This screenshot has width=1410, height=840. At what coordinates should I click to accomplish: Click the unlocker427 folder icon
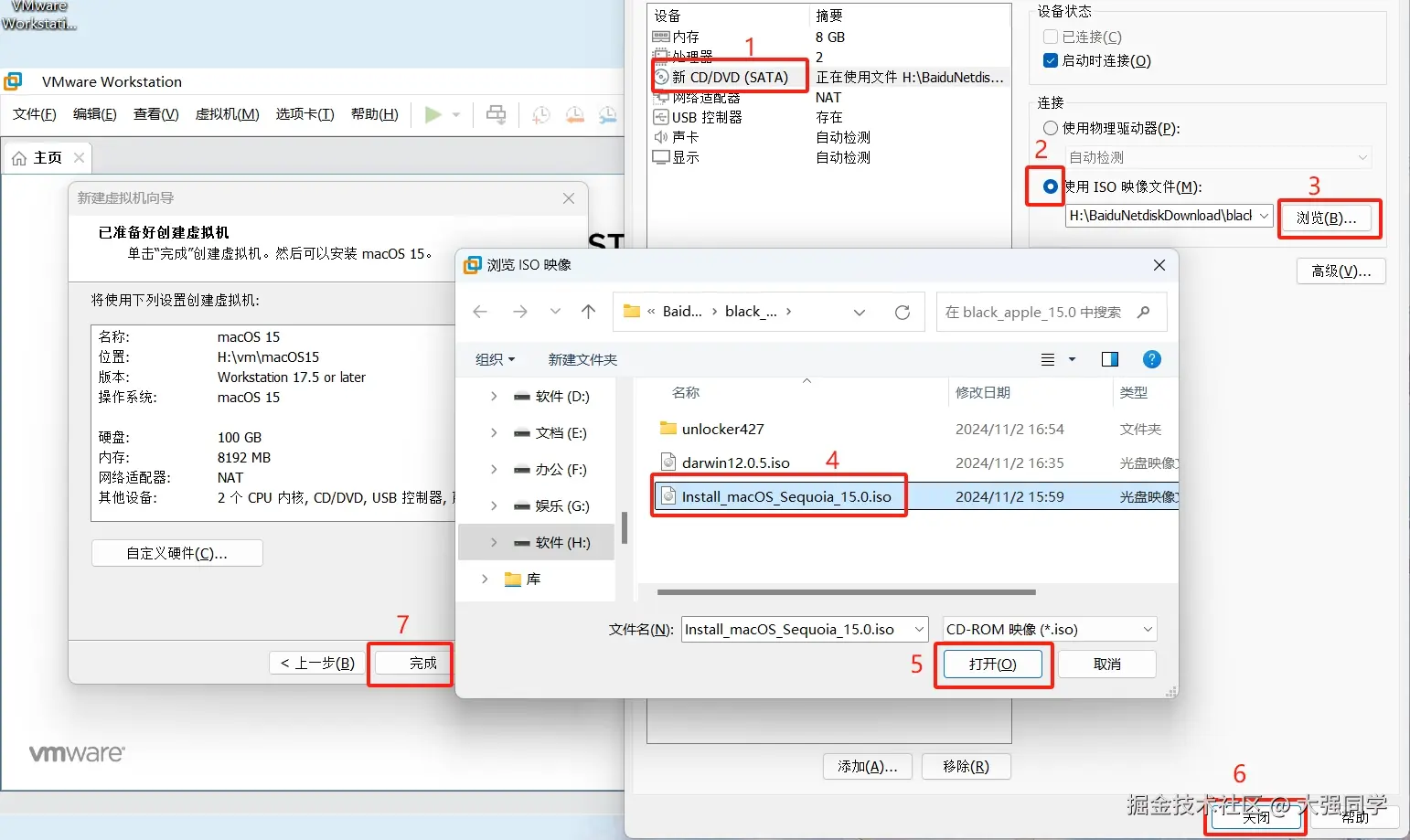(668, 428)
